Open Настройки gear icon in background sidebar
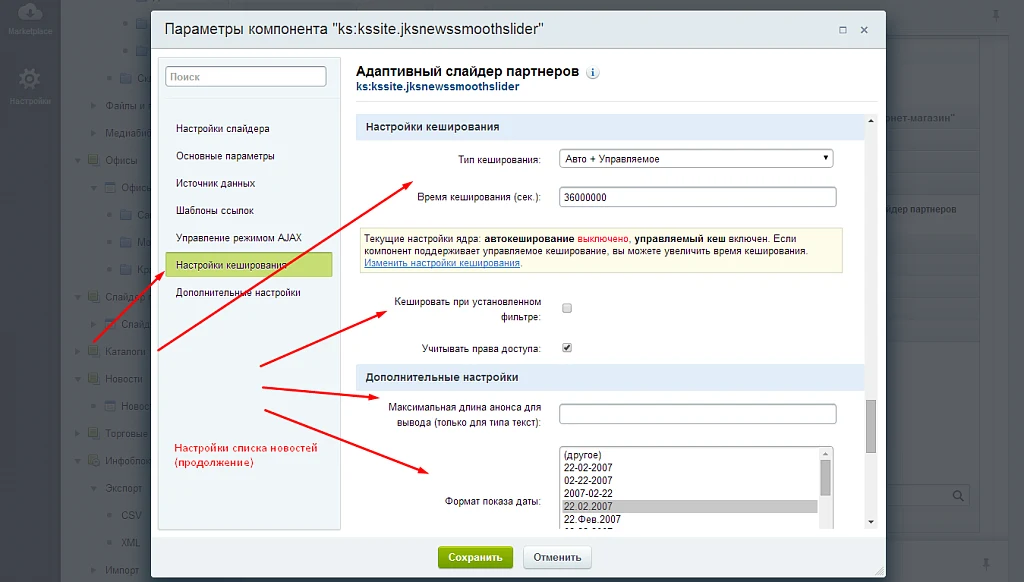The width and height of the screenshot is (1024, 582). 29,79
